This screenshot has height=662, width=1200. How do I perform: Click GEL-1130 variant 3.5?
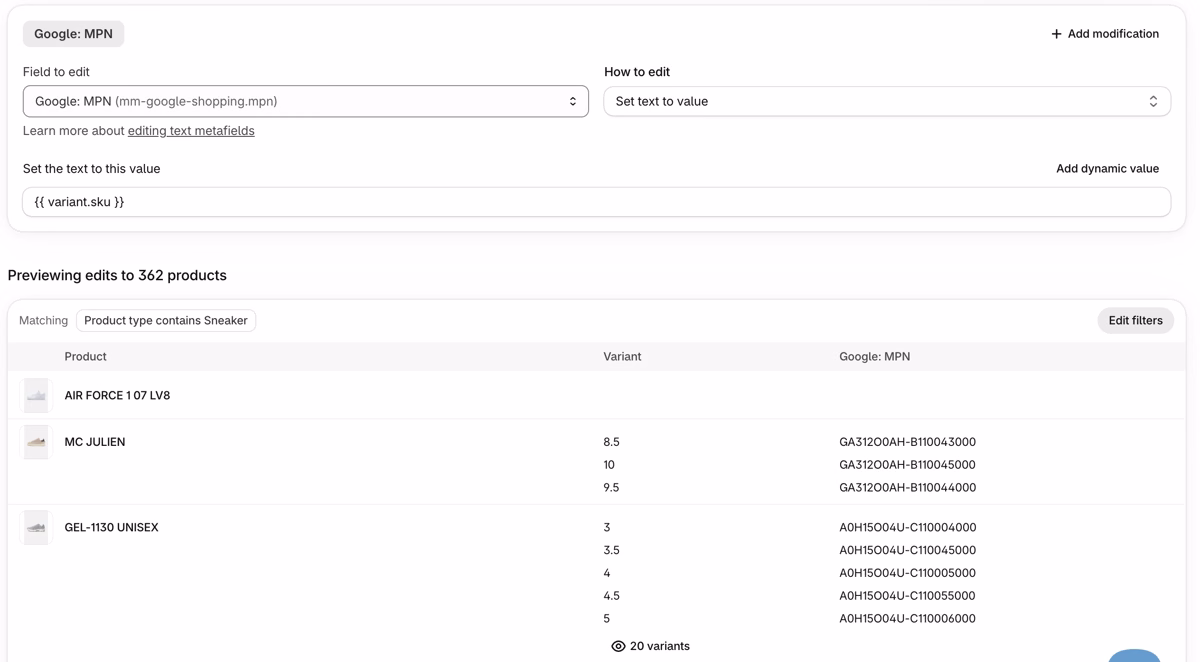coord(611,551)
